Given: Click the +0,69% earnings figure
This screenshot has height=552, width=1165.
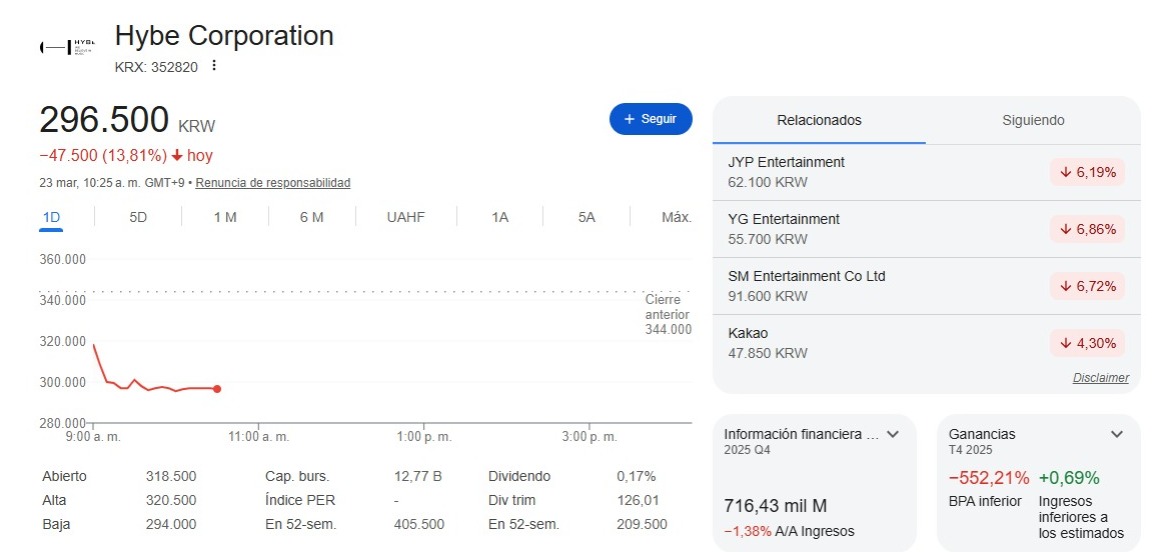Looking at the screenshot, I should pyautogui.click(x=1069, y=478).
